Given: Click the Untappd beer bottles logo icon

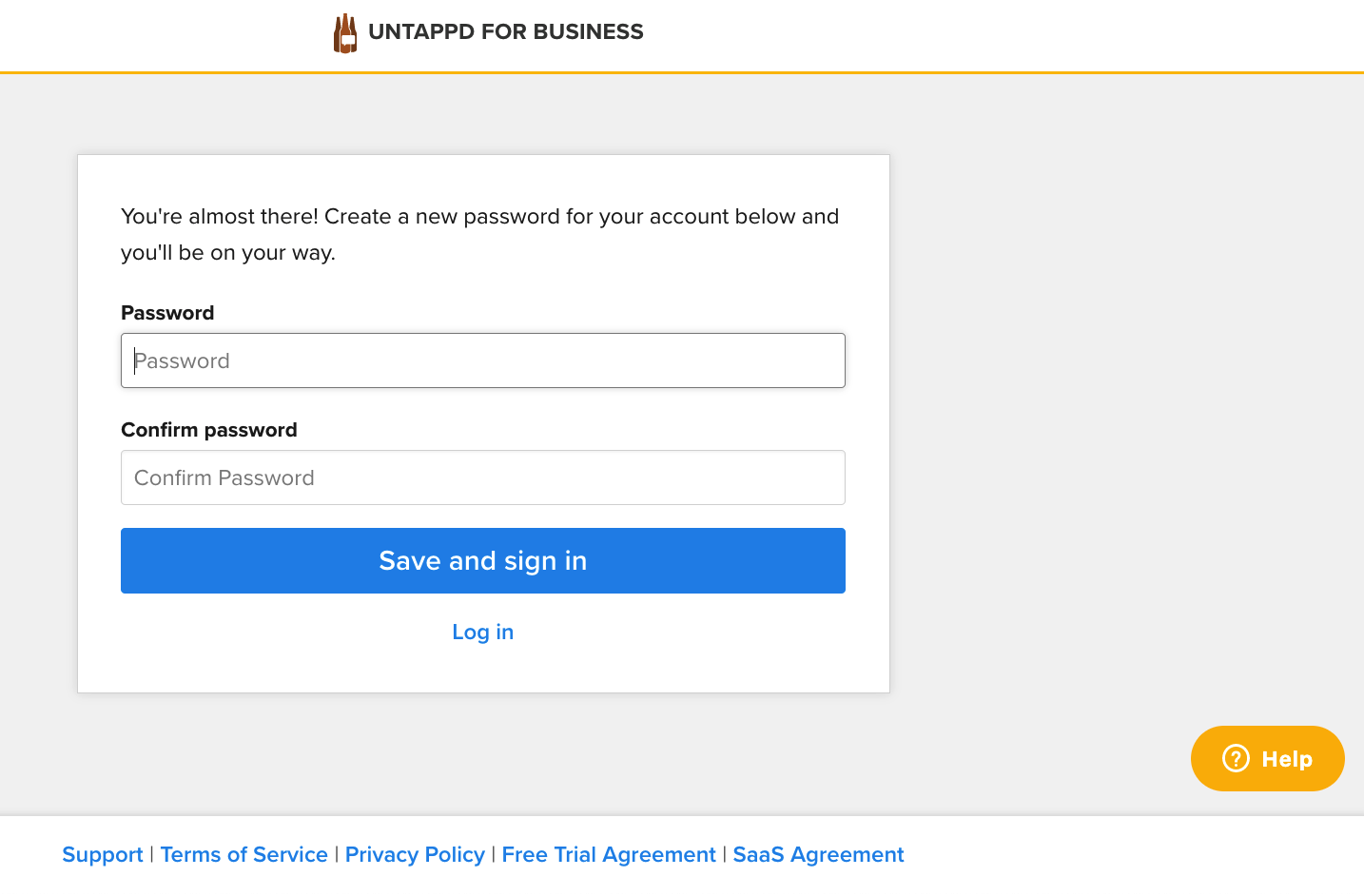Looking at the screenshot, I should click(345, 33).
